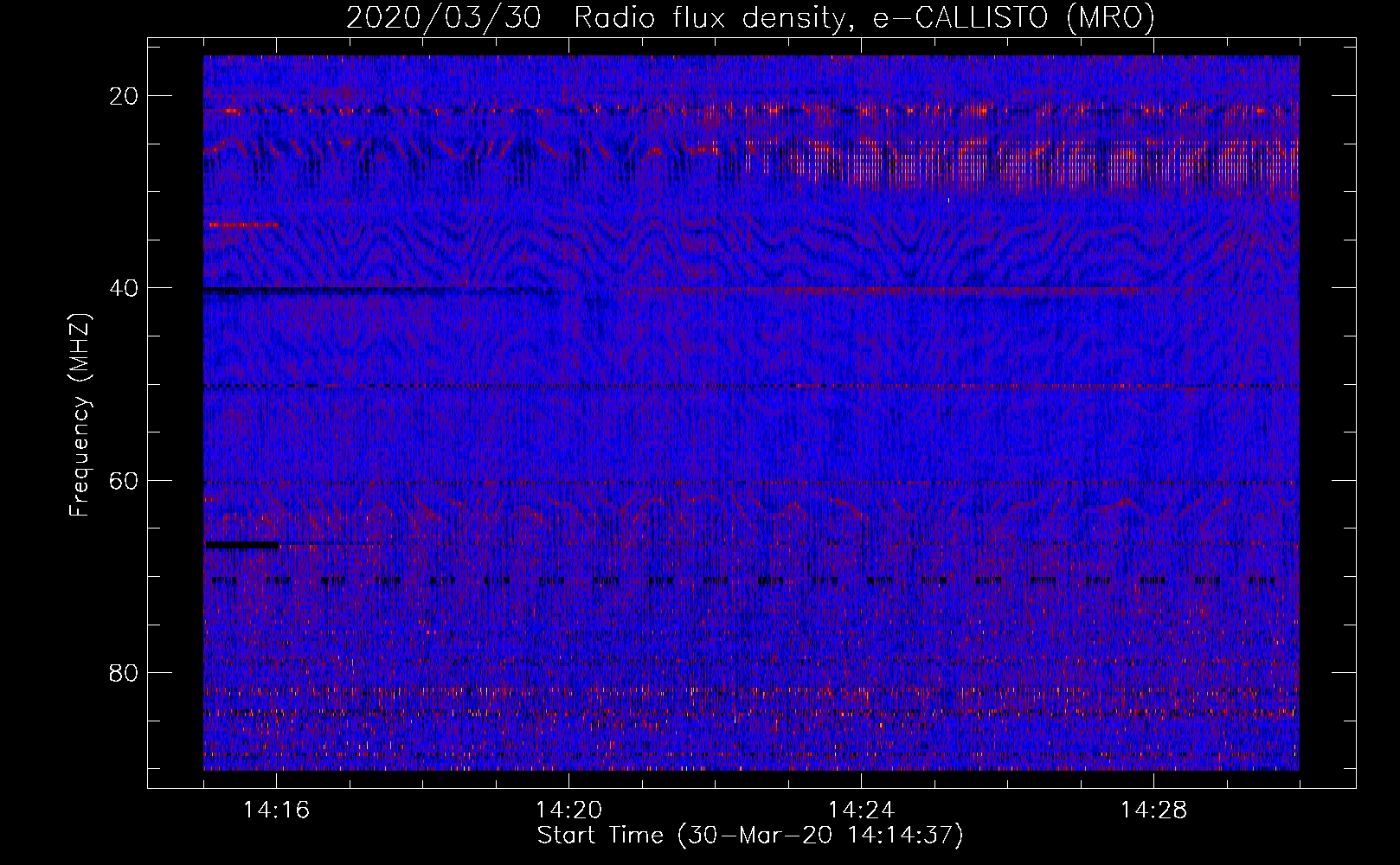Image resolution: width=1400 pixels, height=865 pixels.
Task: Click the 14:20 time axis label
Action: [568, 811]
